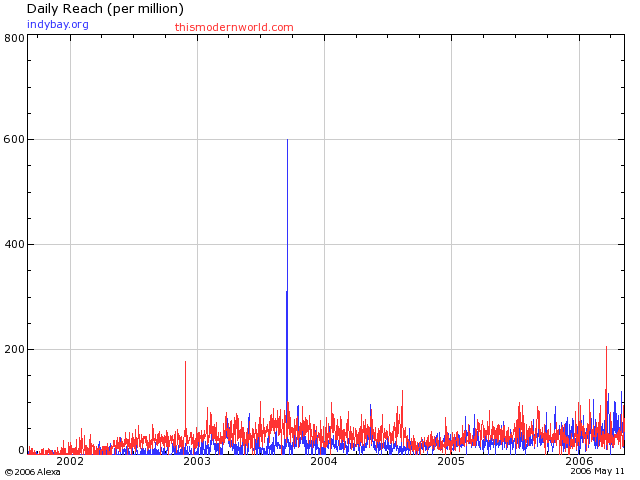Select the 600 y-axis label
The height and width of the screenshot is (480, 640).
[14, 140]
